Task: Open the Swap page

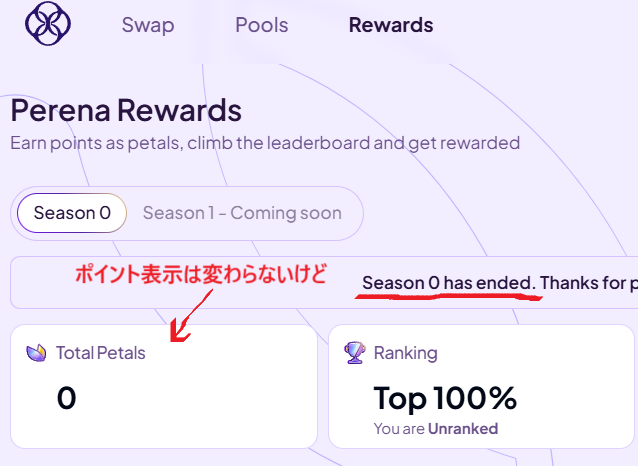Action: tap(148, 25)
